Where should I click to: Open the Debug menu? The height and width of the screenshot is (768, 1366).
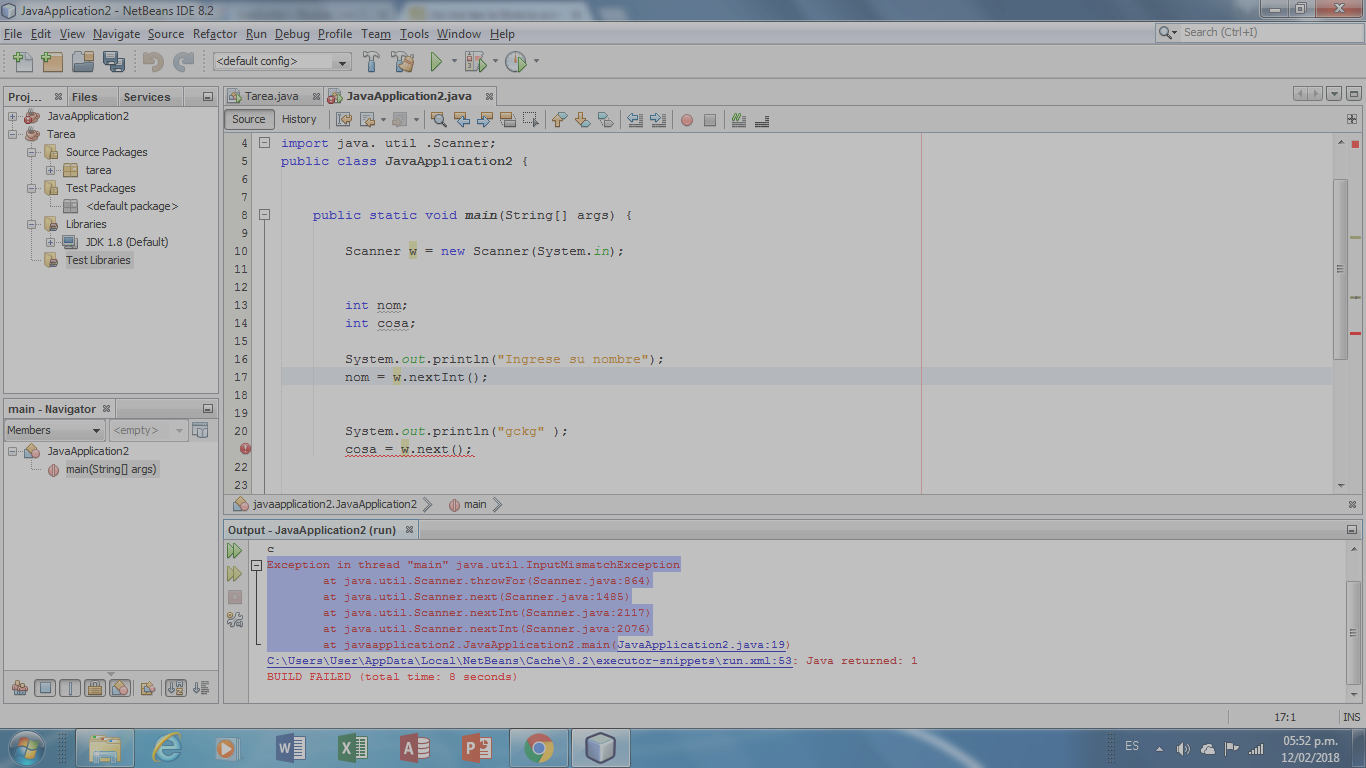(x=292, y=34)
